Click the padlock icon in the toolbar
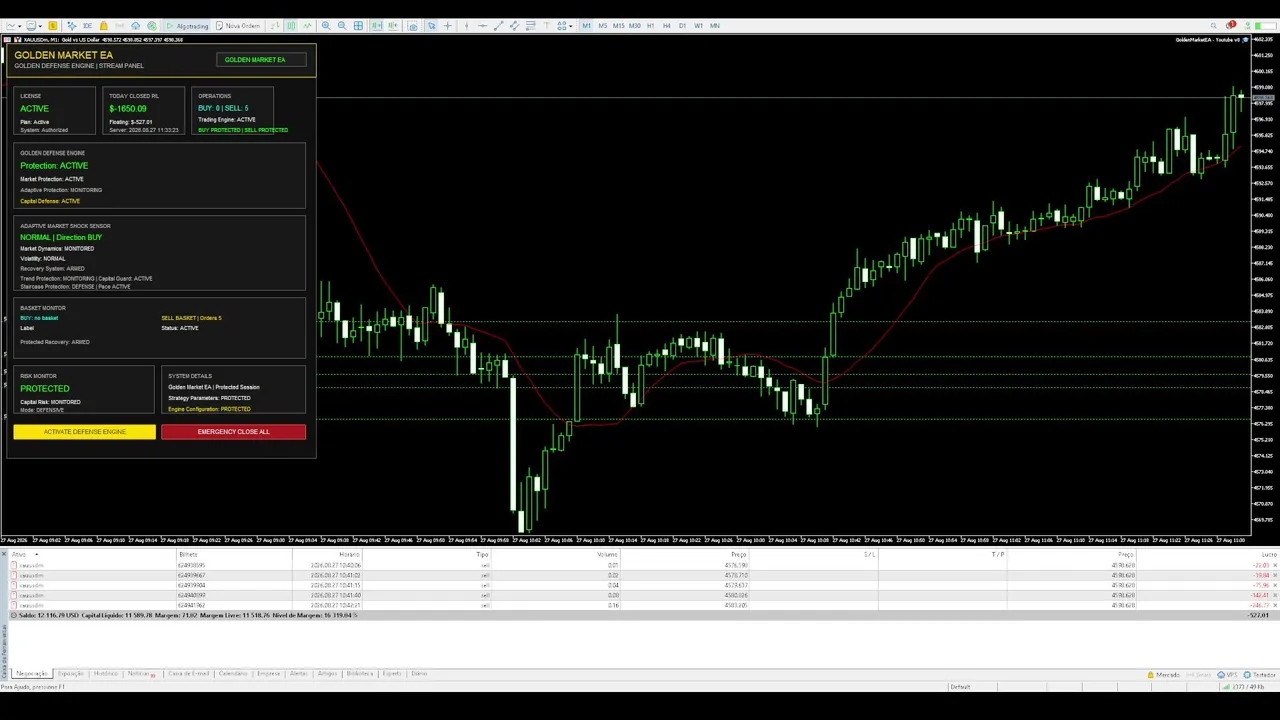This screenshot has height=720, width=1280. click(x=104, y=26)
